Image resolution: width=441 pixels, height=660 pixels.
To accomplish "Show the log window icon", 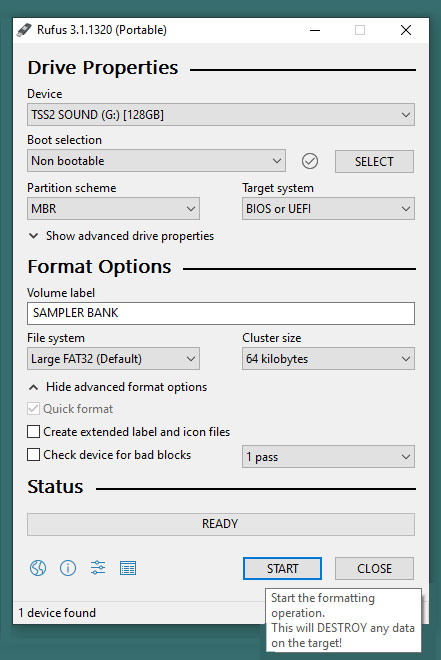I will pyautogui.click(x=128, y=568).
